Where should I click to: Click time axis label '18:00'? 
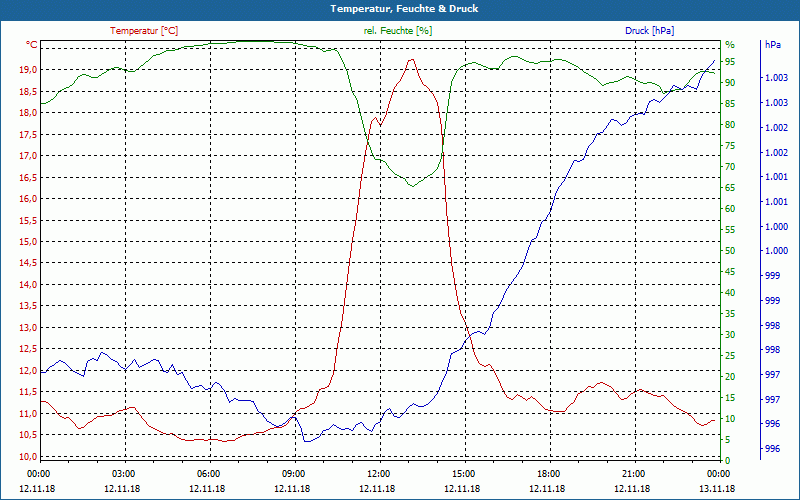coord(547,473)
